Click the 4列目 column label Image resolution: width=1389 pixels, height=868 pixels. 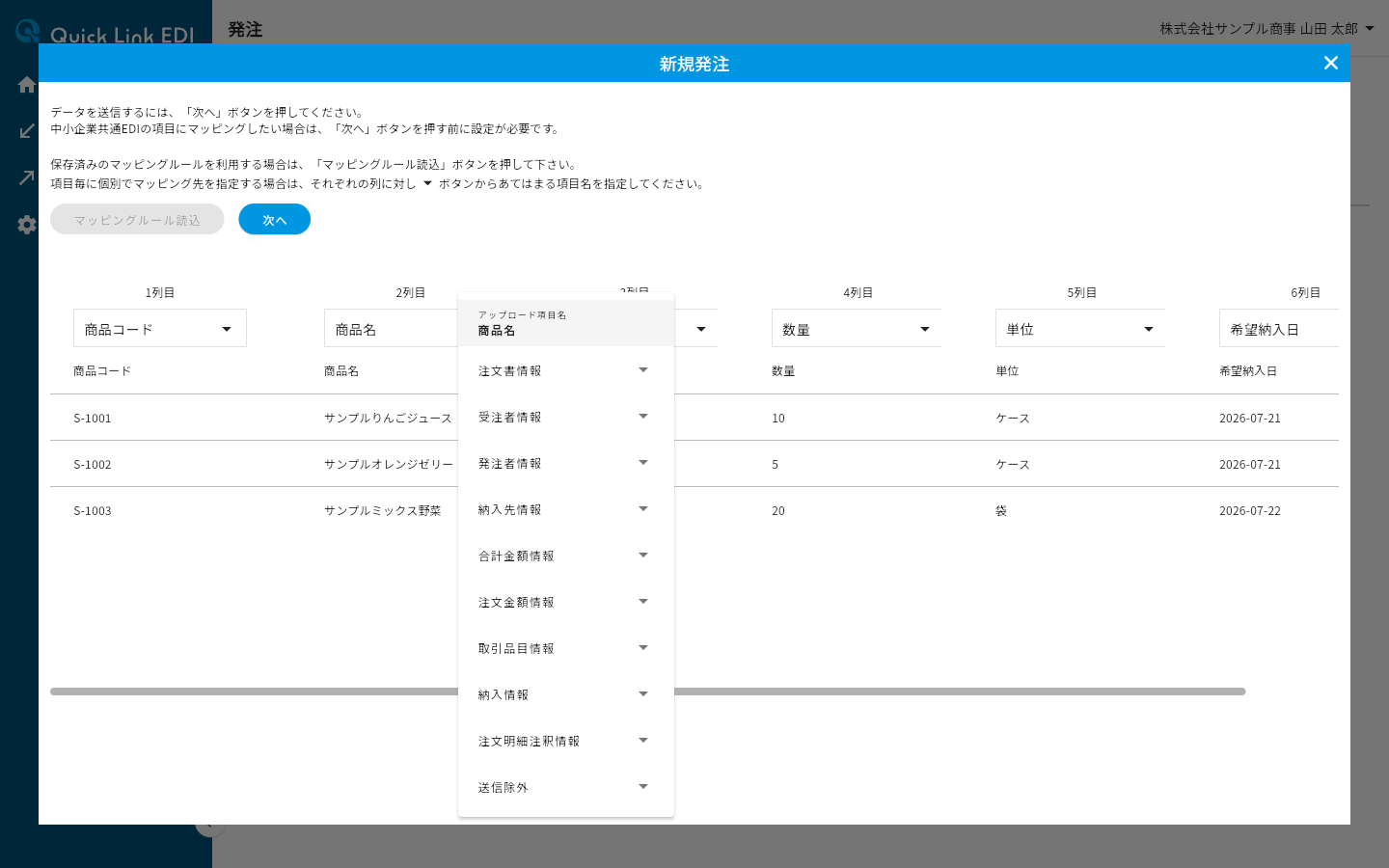tap(858, 292)
